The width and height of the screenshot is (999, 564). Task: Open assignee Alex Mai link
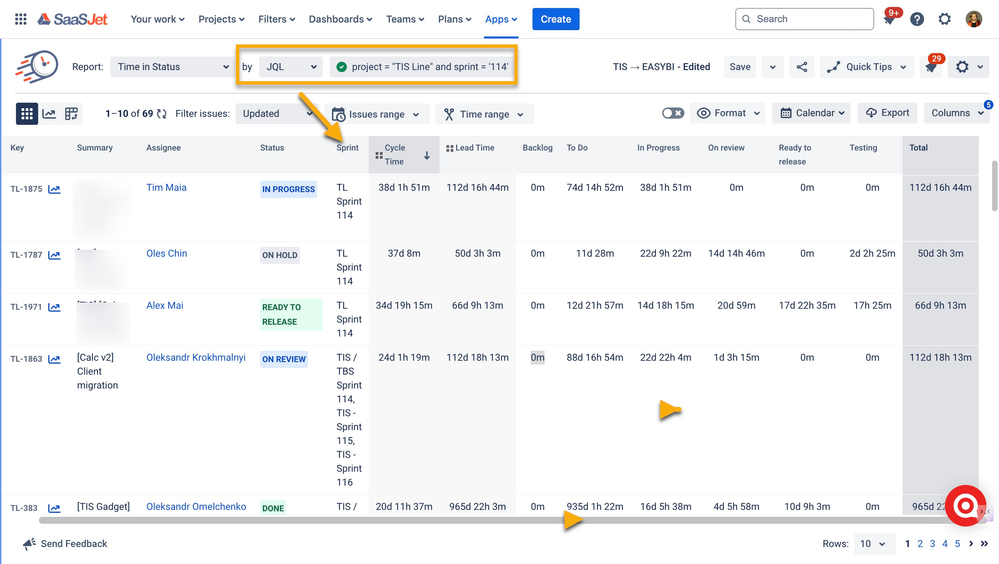tap(165, 305)
